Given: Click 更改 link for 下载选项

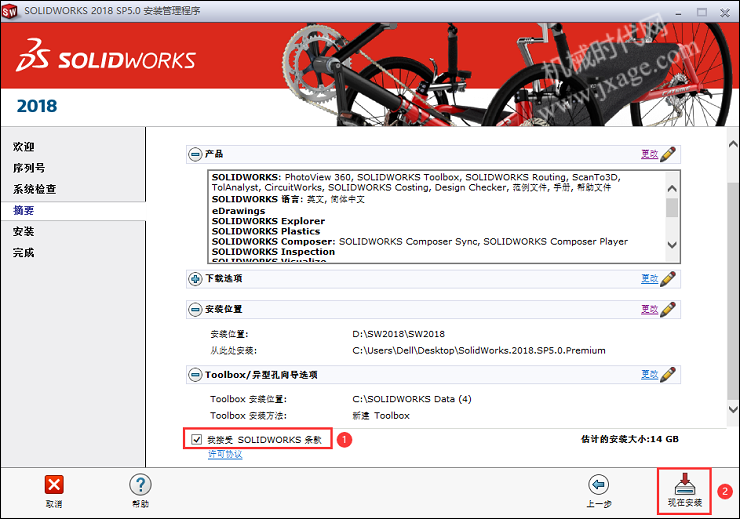Looking at the screenshot, I should click(649, 279).
